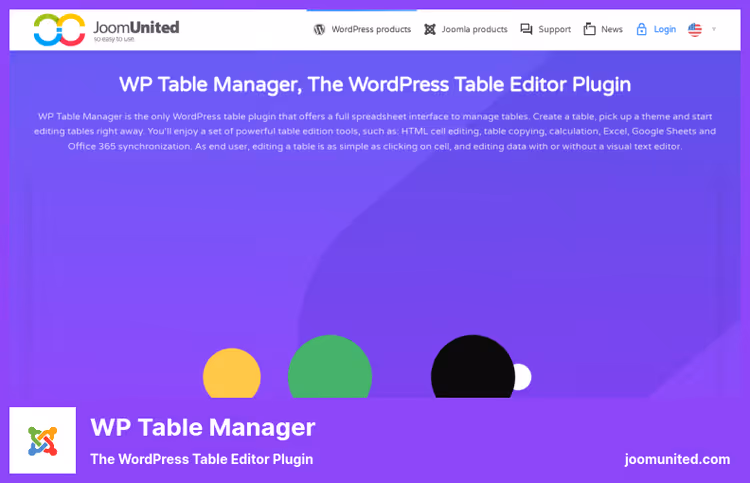750x483 pixels.
Task: Expand the language dropdown arrow
Action: tap(714, 29)
